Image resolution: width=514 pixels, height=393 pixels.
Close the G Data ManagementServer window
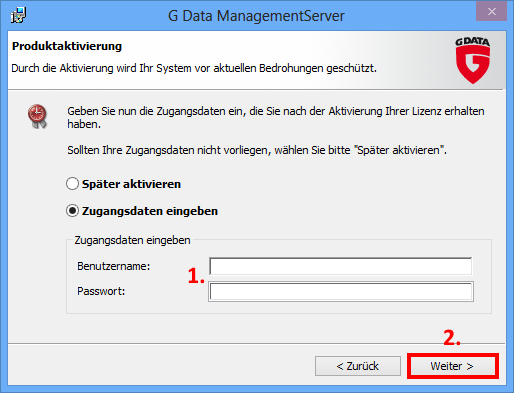[492, 12]
